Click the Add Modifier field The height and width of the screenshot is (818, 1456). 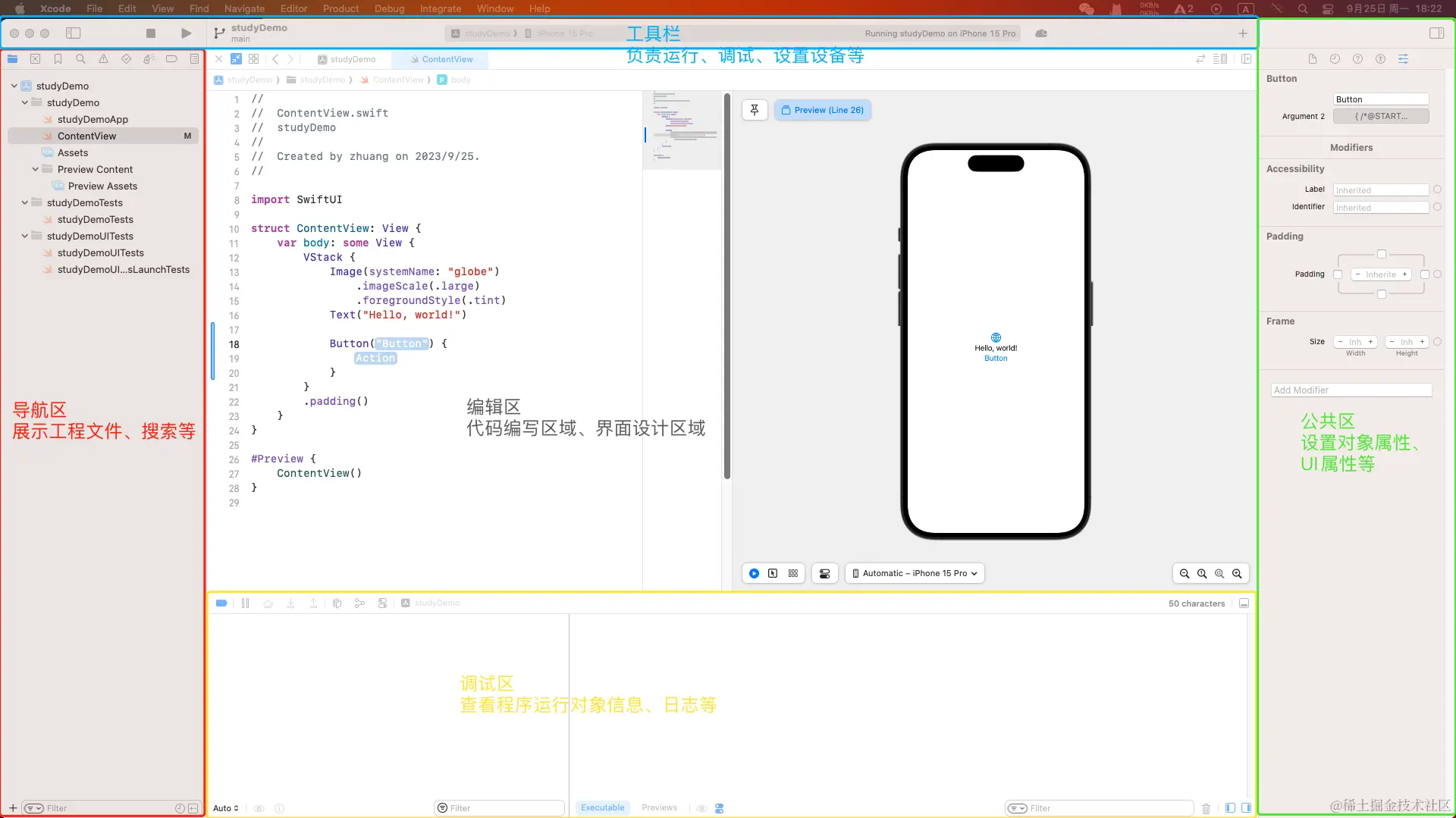coord(1351,390)
